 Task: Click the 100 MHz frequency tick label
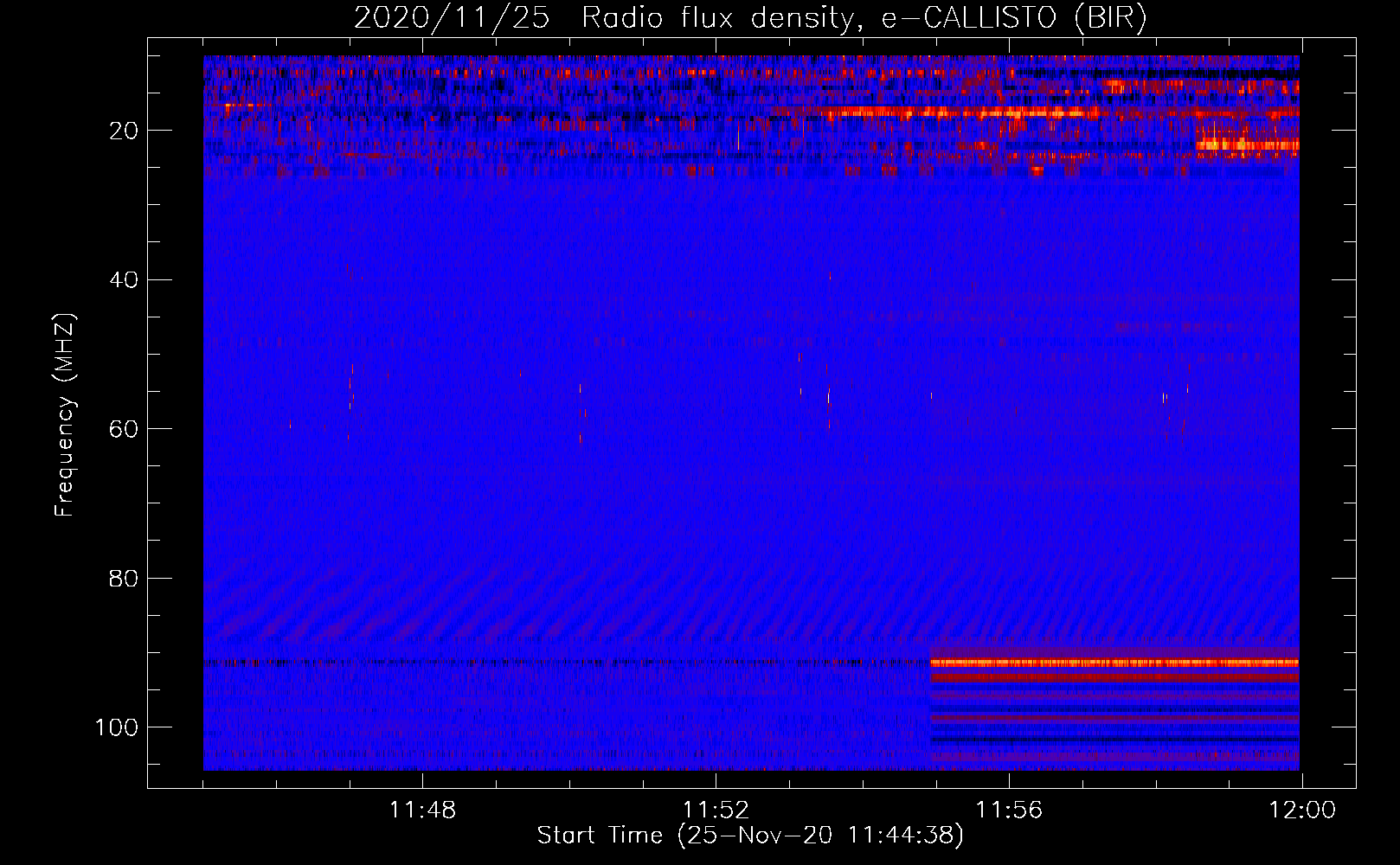(117, 727)
